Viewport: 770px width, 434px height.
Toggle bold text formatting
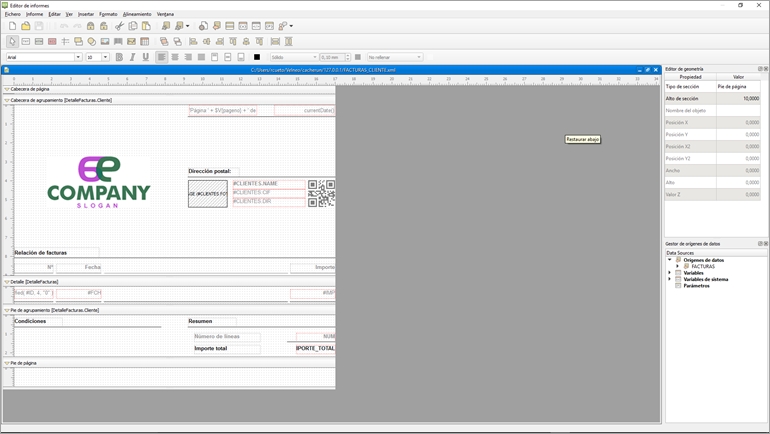[119, 57]
